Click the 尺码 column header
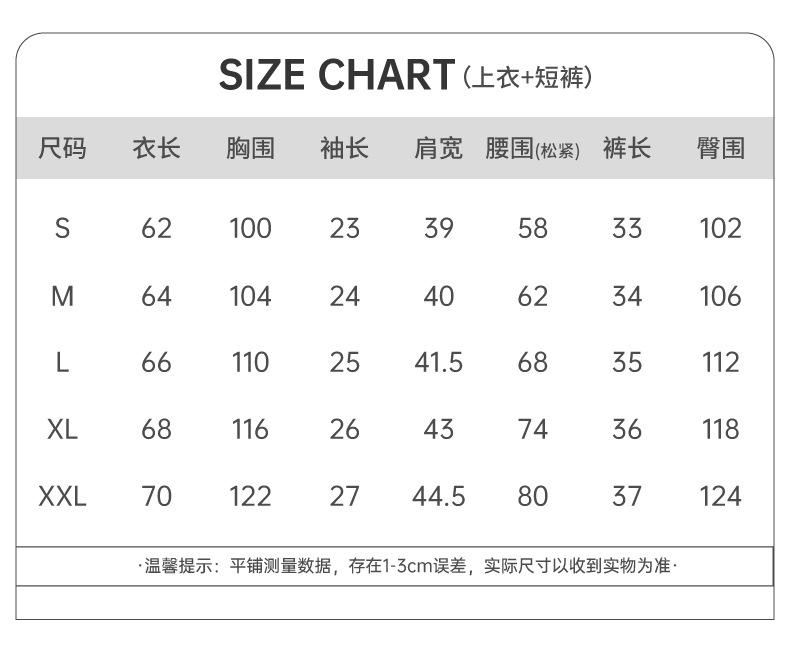This screenshot has height=655, width=790. pyautogui.click(x=62, y=149)
